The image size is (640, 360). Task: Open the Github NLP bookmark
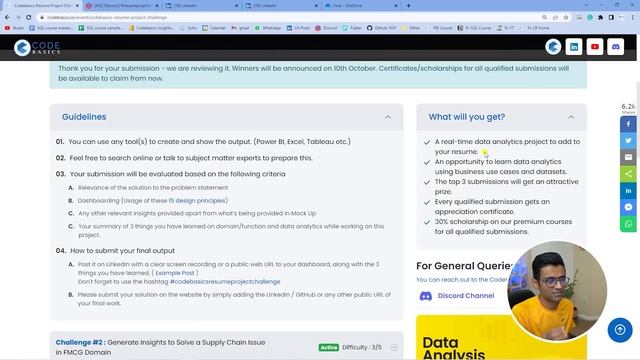coord(381,28)
